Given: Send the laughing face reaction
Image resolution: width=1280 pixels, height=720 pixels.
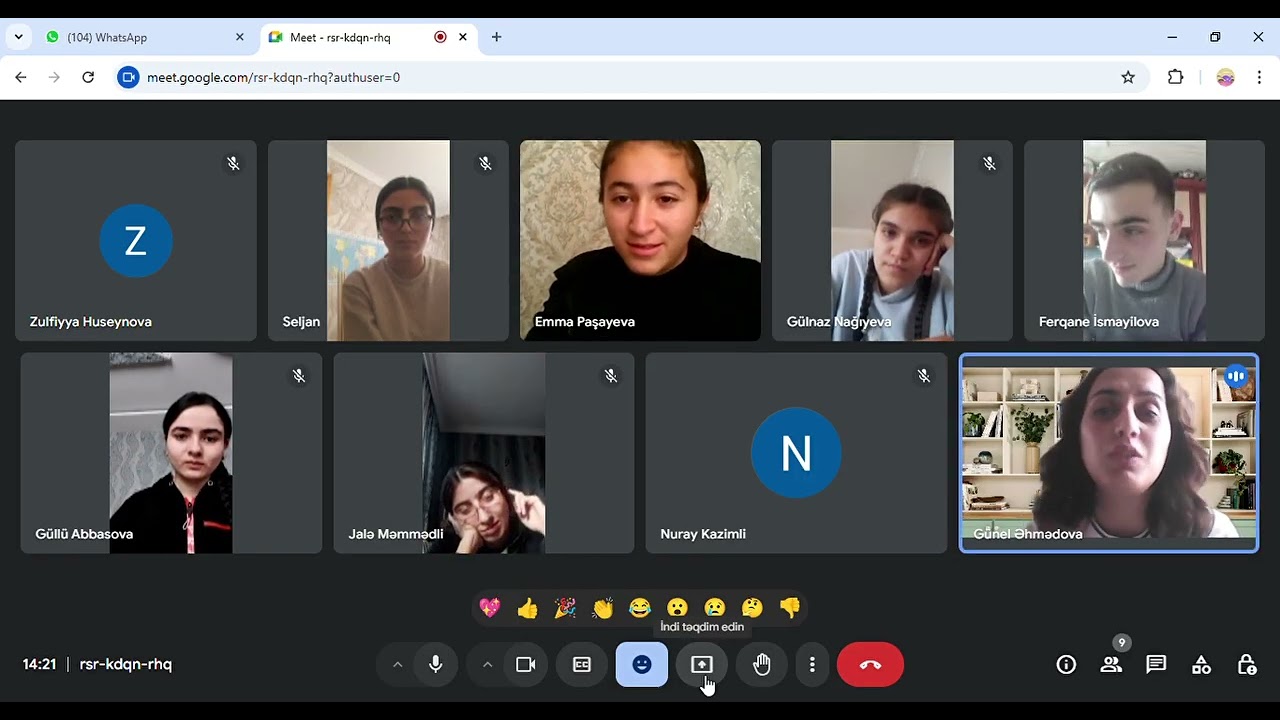Looking at the screenshot, I should pos(640,608).
